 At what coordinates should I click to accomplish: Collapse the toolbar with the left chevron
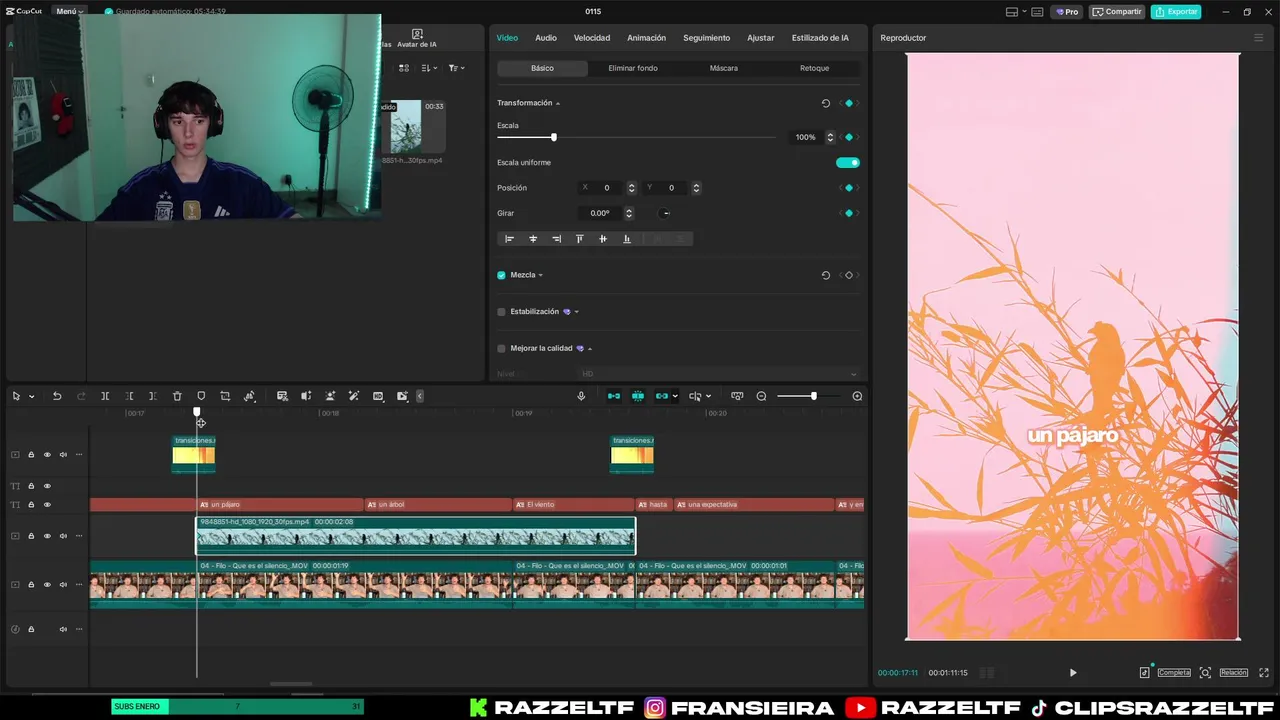(x=420, y=396)
